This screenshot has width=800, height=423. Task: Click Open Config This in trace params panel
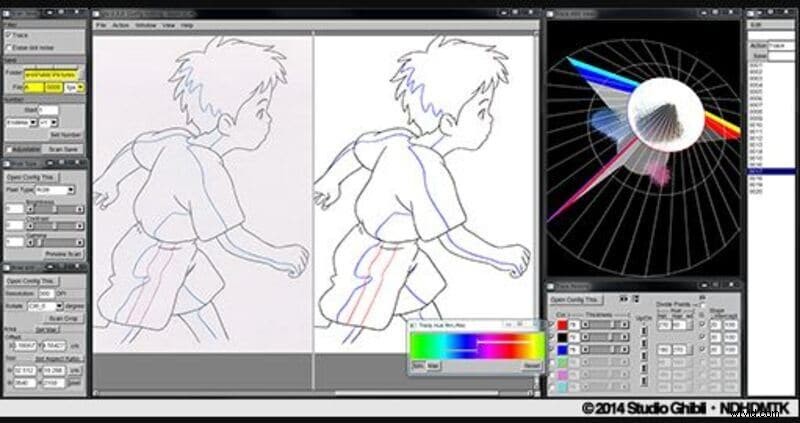(x=576, y=300)
